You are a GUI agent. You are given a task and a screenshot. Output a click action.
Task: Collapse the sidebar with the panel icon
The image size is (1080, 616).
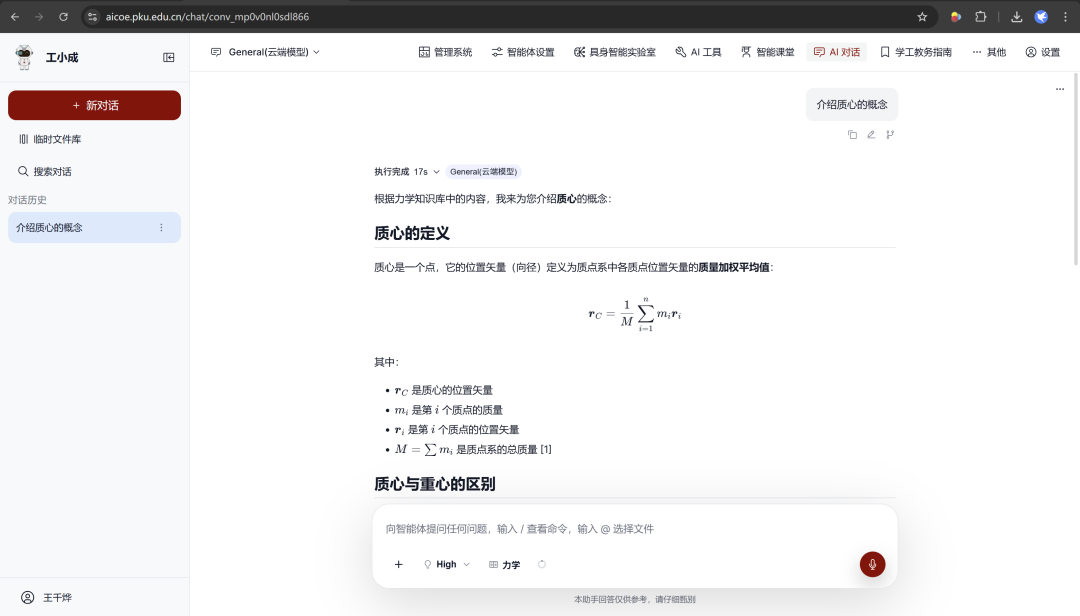tap(169, 57)
